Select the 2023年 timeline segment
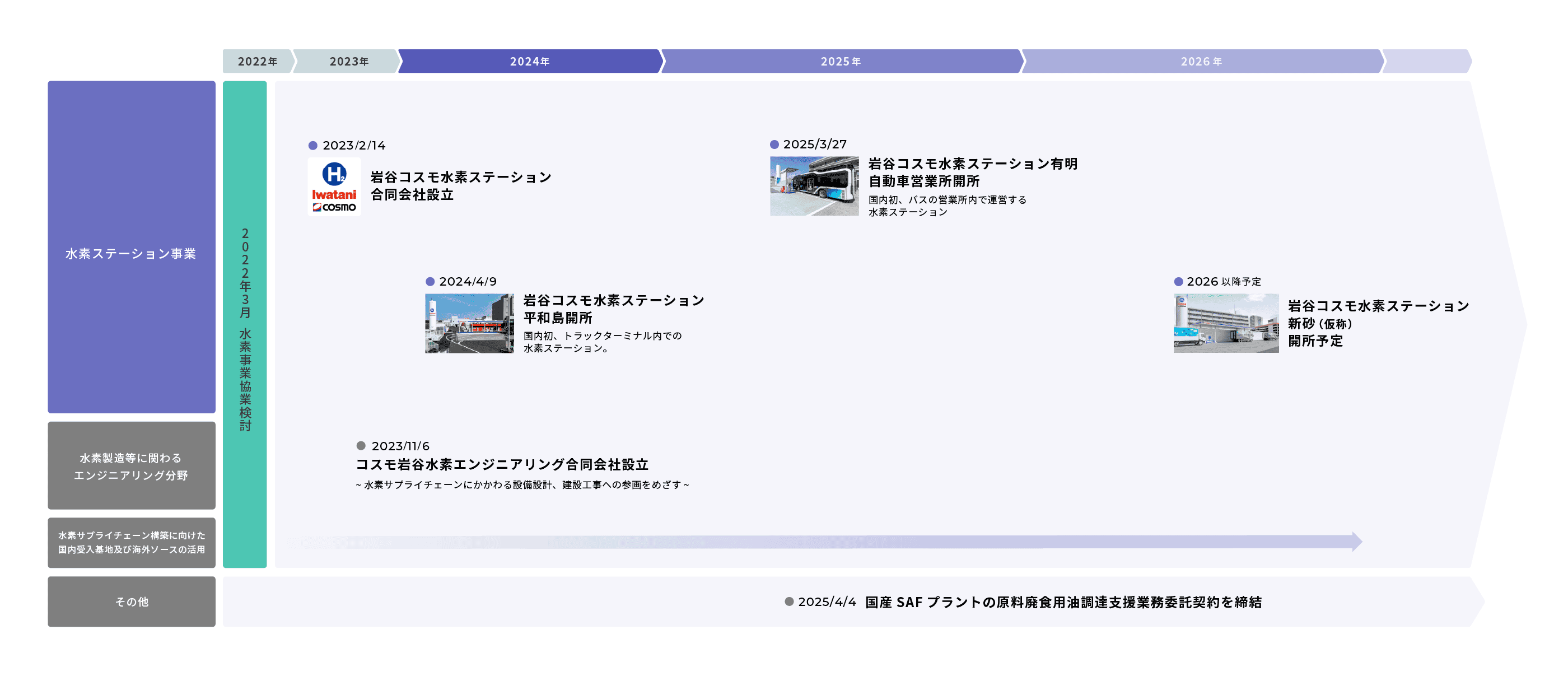Viewport: 1568px width, 676px height. point(348,62)
